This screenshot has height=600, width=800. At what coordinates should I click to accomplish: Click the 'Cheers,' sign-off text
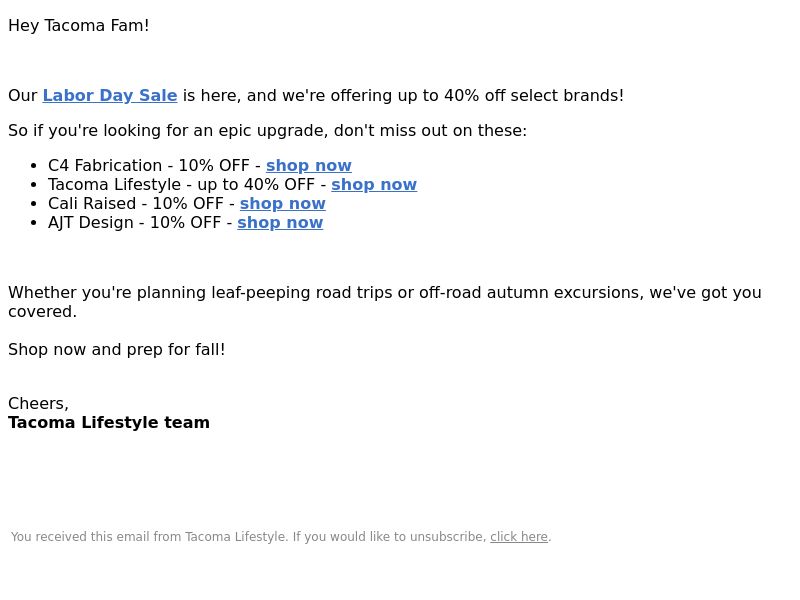[38, 404]
